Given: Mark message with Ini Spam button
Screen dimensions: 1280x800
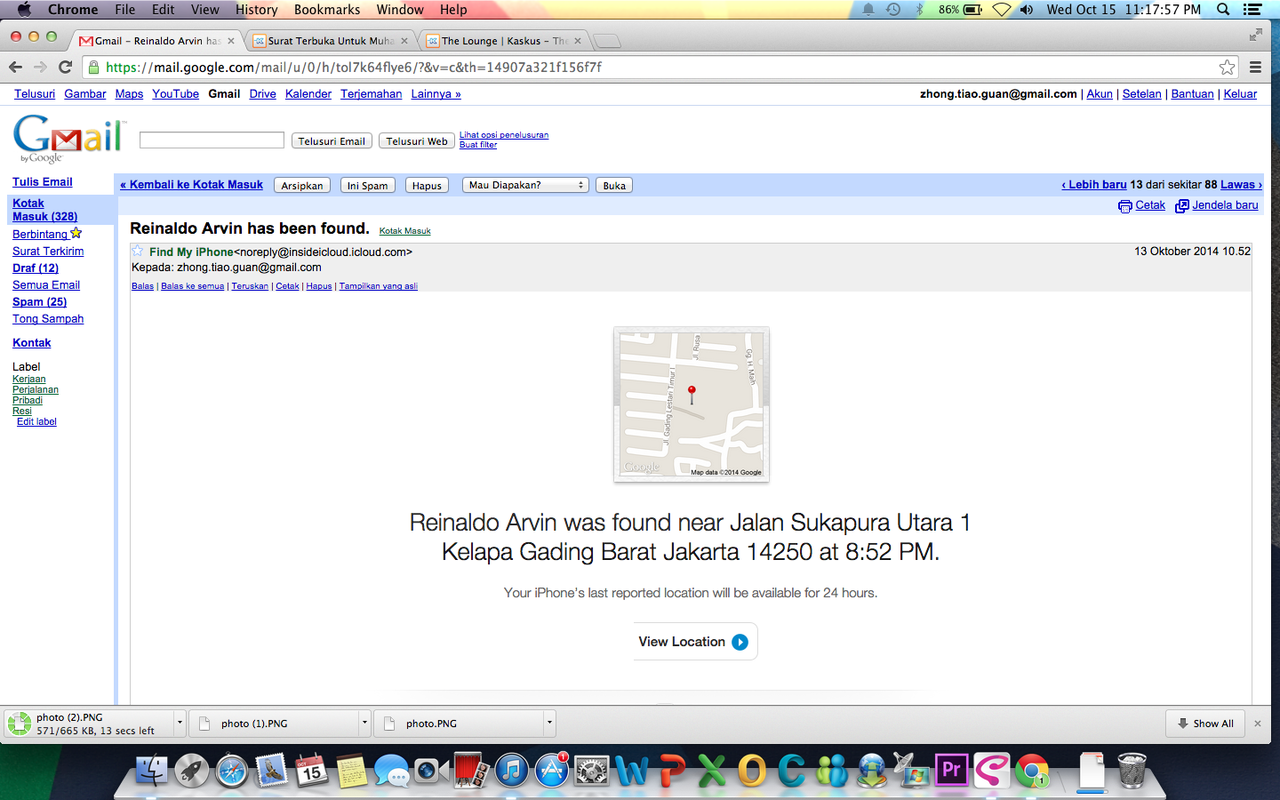Looking at the screenshot, I should pos(368,185).
